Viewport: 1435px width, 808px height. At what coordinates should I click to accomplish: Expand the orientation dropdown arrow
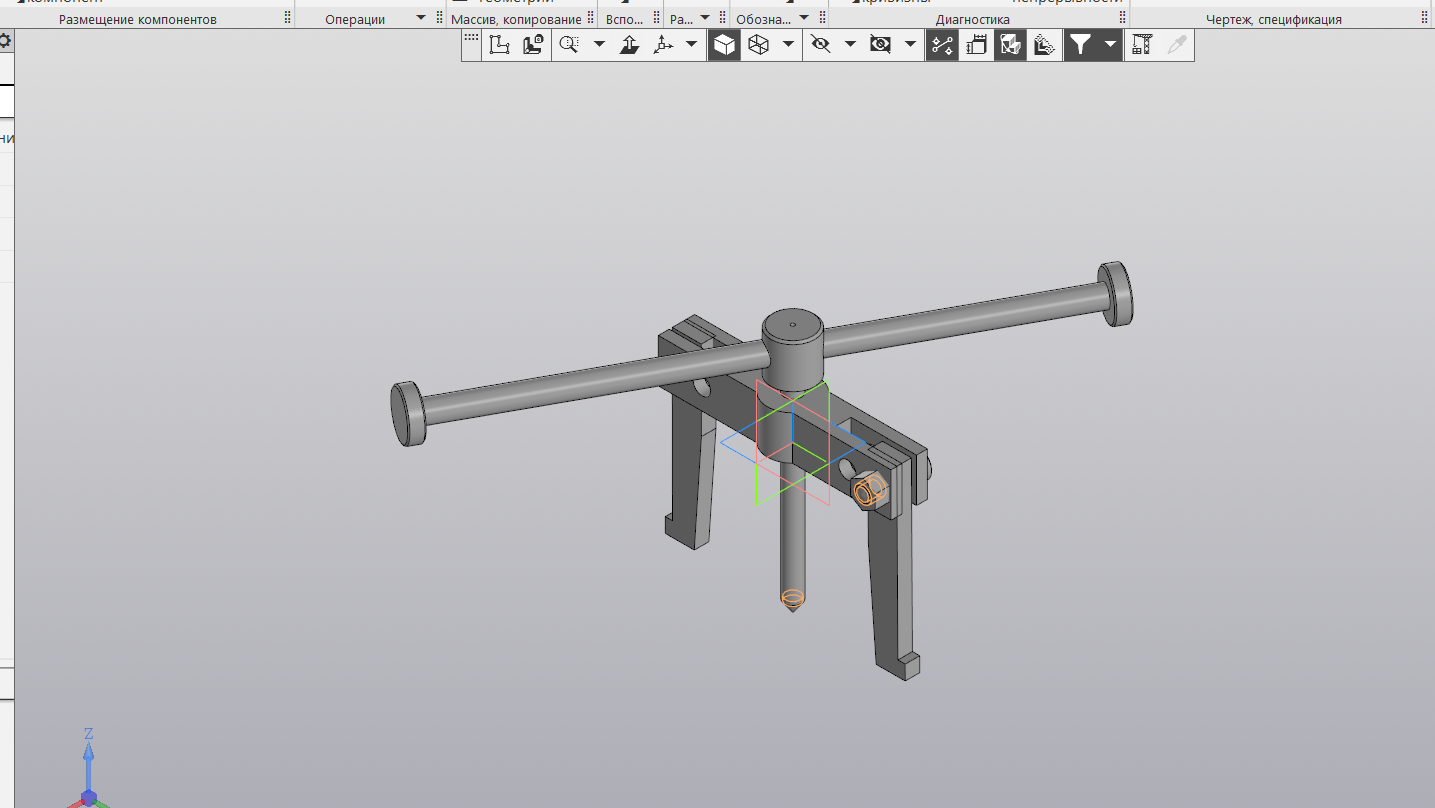point(691,44)
